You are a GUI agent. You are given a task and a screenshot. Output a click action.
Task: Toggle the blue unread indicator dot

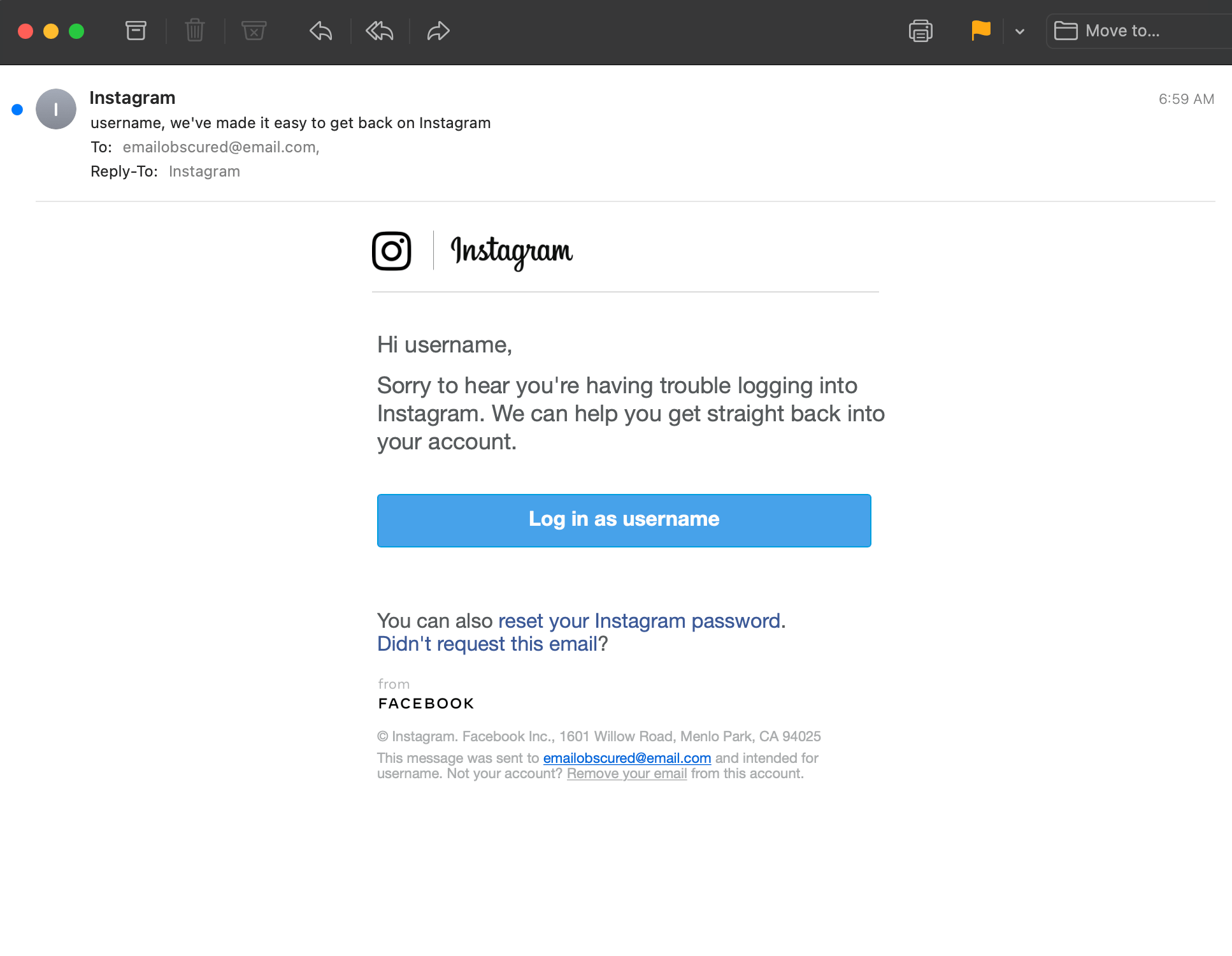(x=17, y=110)
